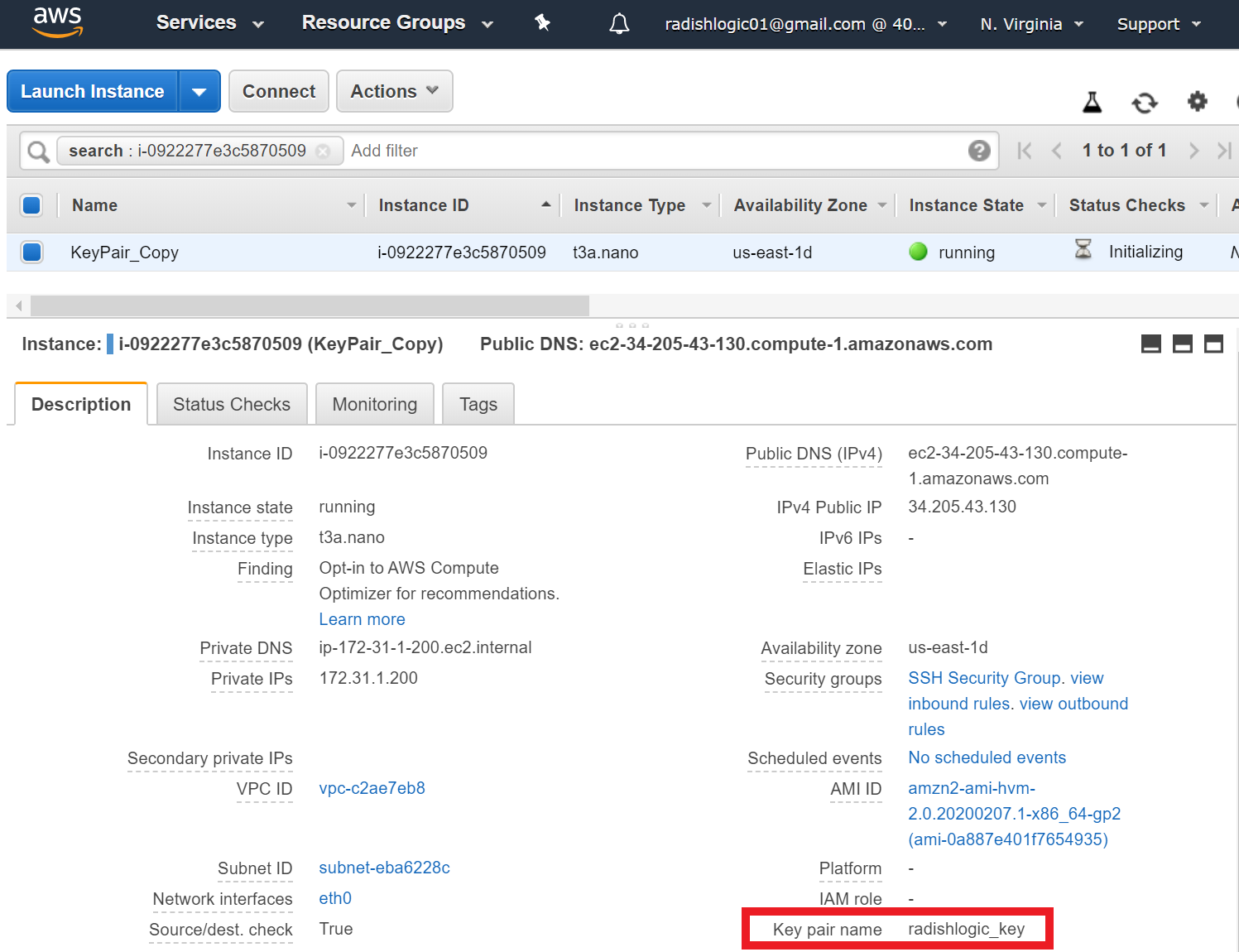This screenshot has height=952, width=1239.
Task: Open the vpc-c2ae7eb8 link
Action: pos(372,788)
